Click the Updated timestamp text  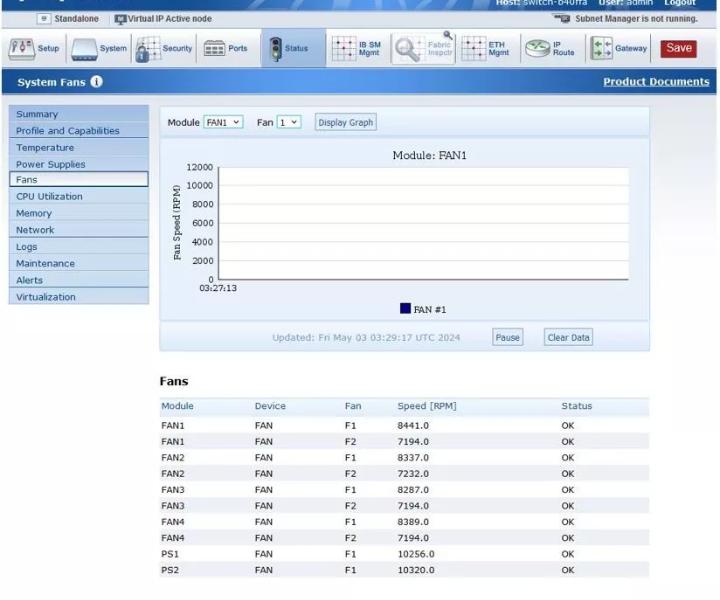pyautogui.click(x=366, y=337)
